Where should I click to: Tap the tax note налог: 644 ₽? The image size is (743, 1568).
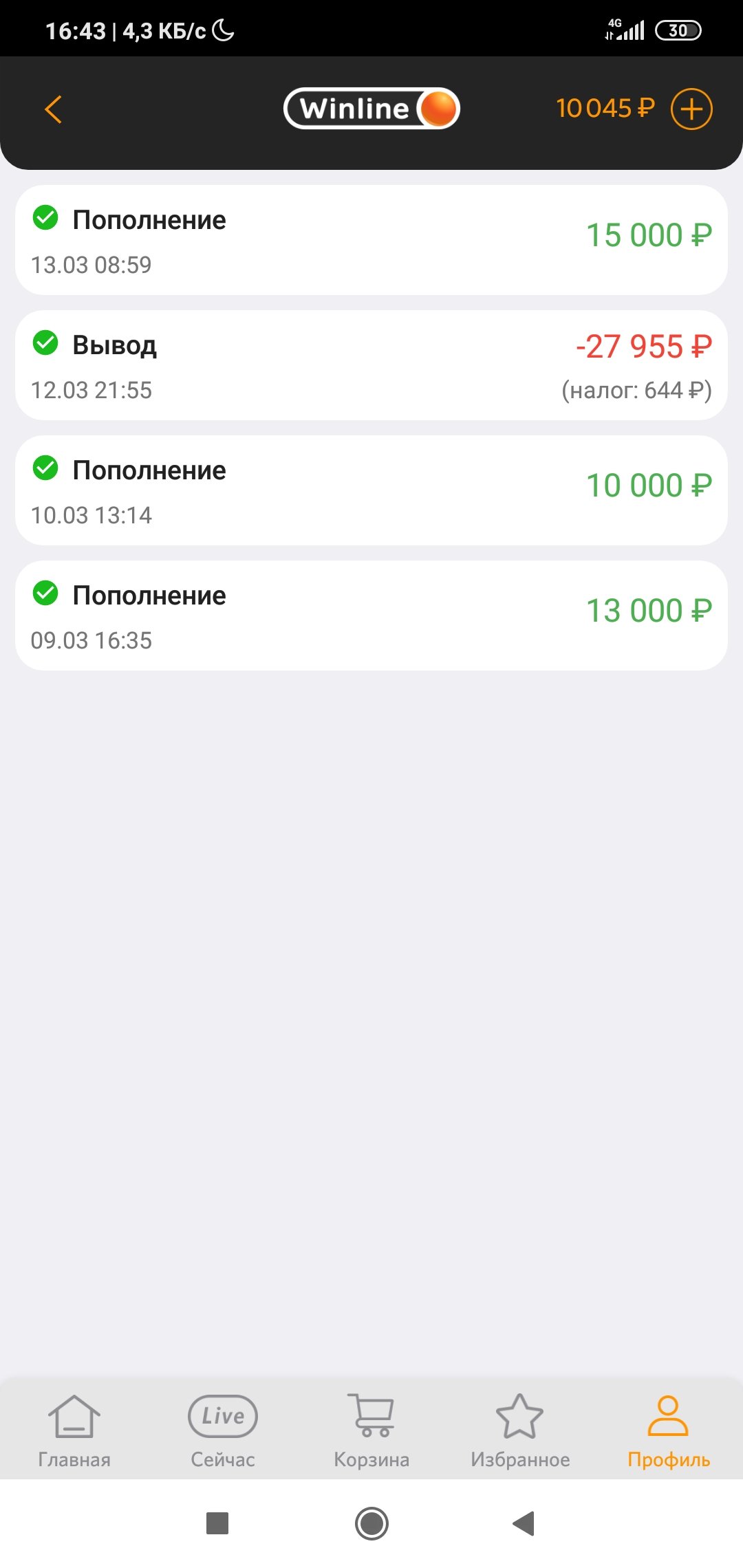click(x=636, y=391)
